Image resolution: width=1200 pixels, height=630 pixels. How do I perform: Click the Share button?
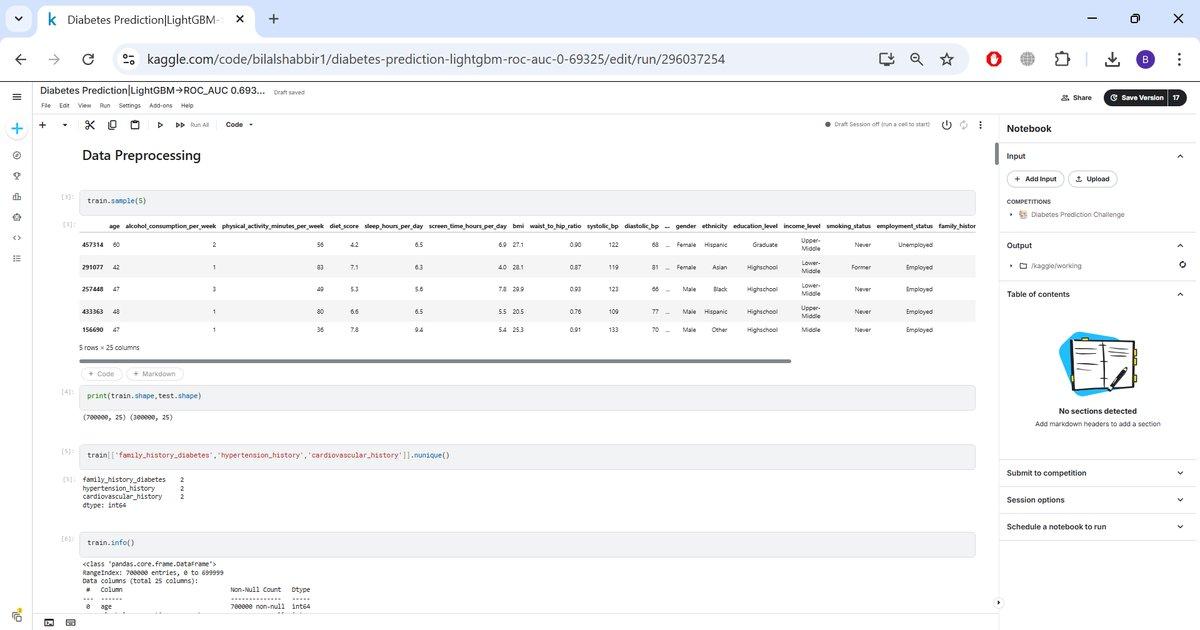click(1076, 98)
